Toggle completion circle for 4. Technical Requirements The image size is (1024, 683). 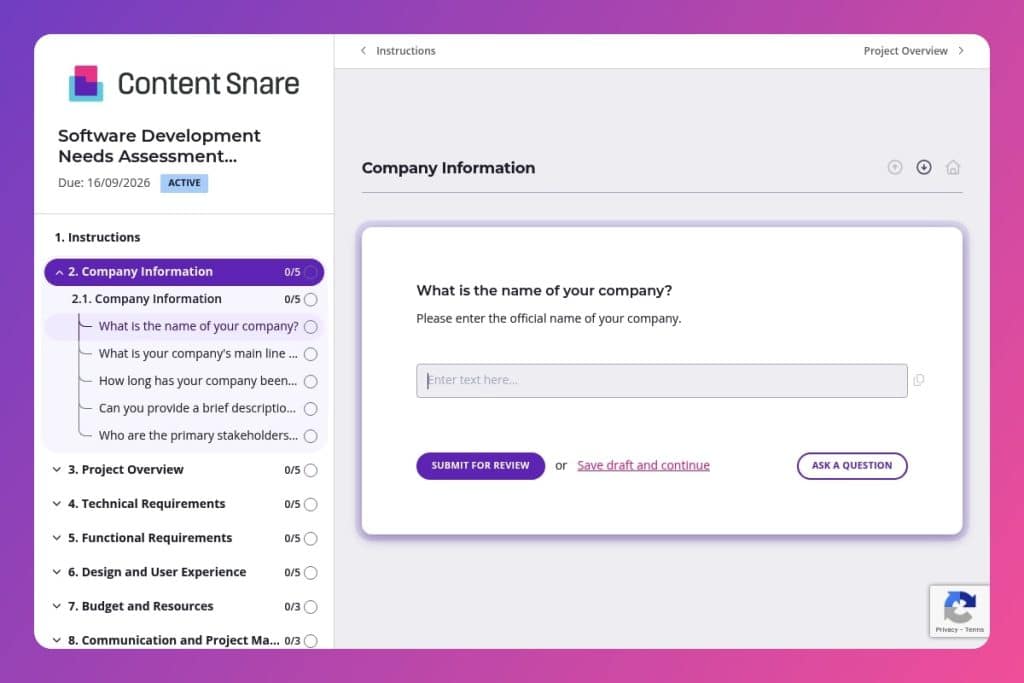click(311, 504)
